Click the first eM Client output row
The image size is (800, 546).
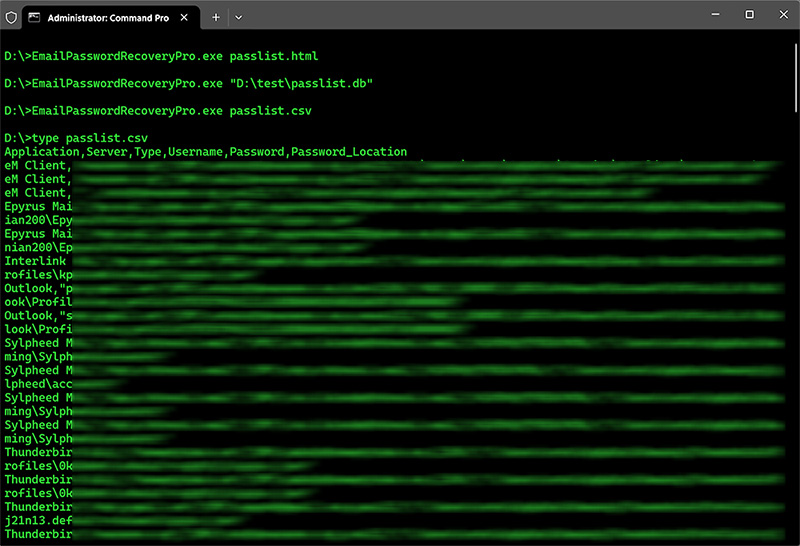[36, 166]
